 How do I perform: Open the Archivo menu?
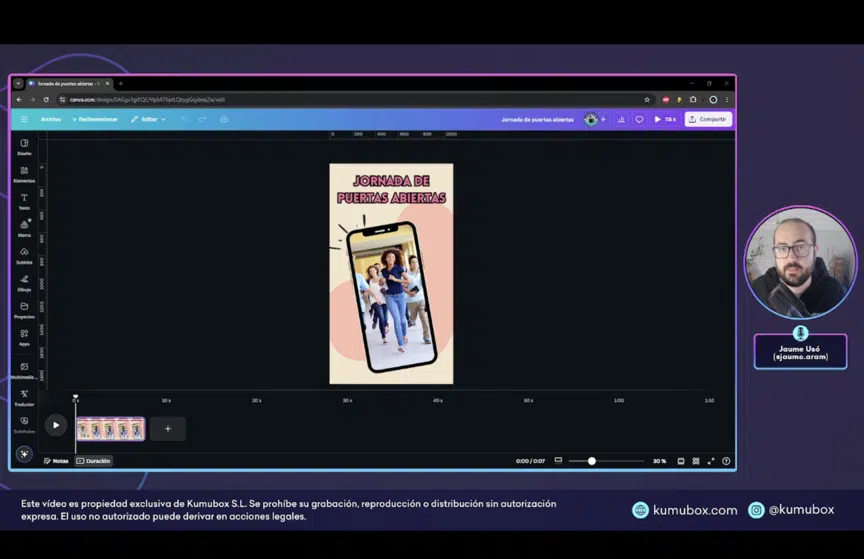click(x=51, y=119)
